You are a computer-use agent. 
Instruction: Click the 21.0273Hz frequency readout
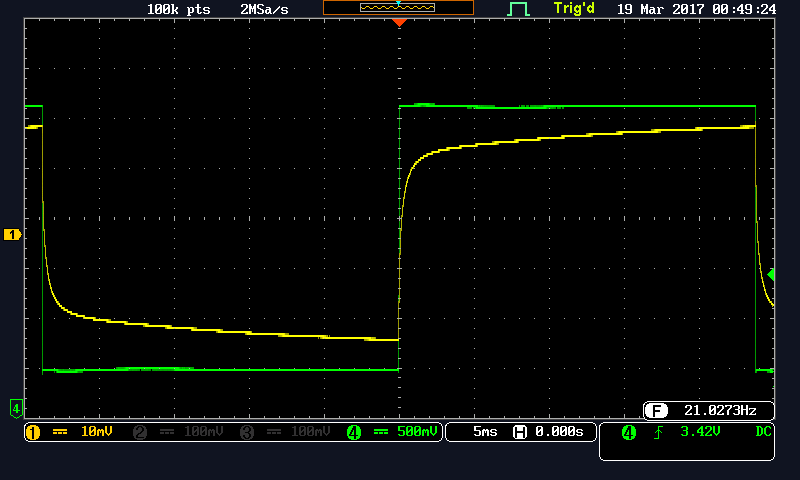pos(720,410)
